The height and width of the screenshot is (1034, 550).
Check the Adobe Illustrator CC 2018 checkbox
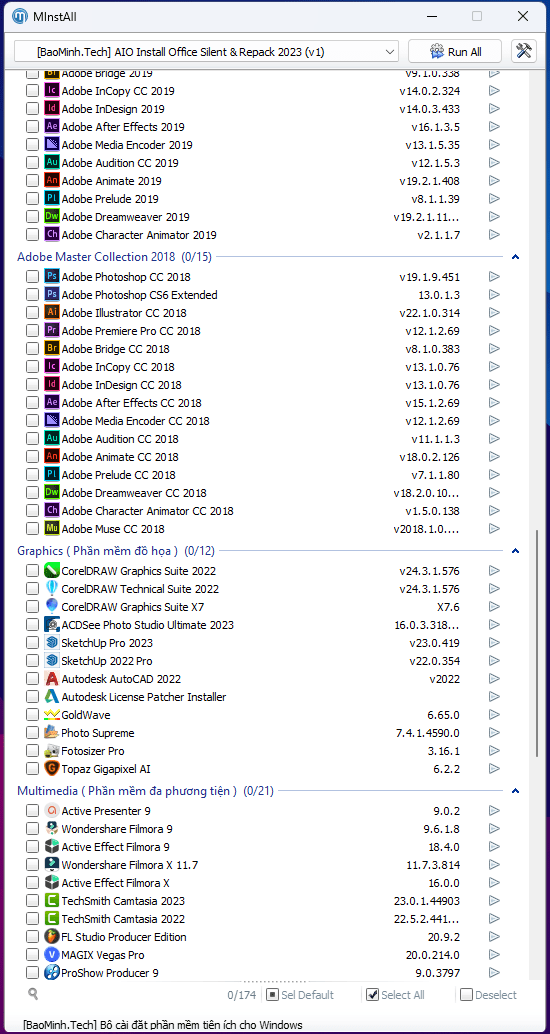click(x=32, y=313)
